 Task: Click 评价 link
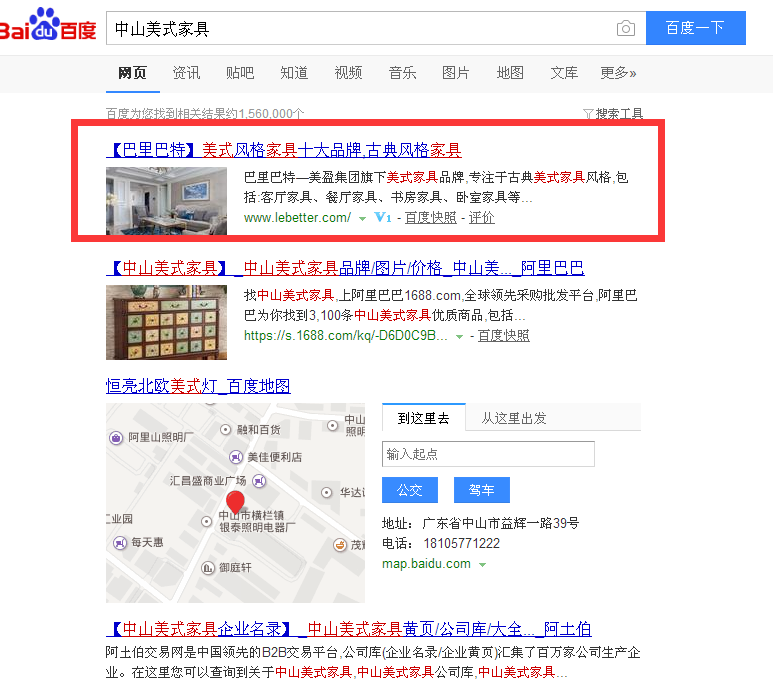(482, 217)
